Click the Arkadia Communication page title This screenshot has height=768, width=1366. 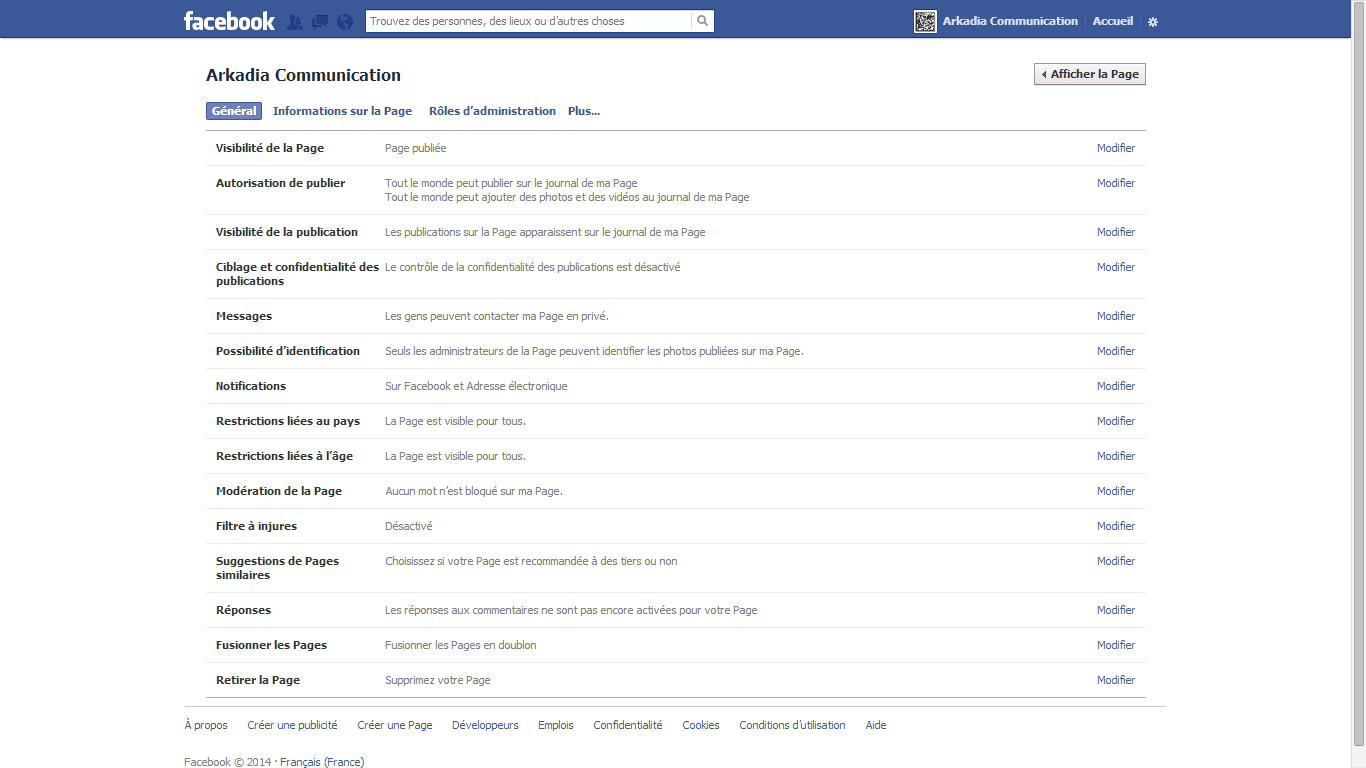click(303, 75)
